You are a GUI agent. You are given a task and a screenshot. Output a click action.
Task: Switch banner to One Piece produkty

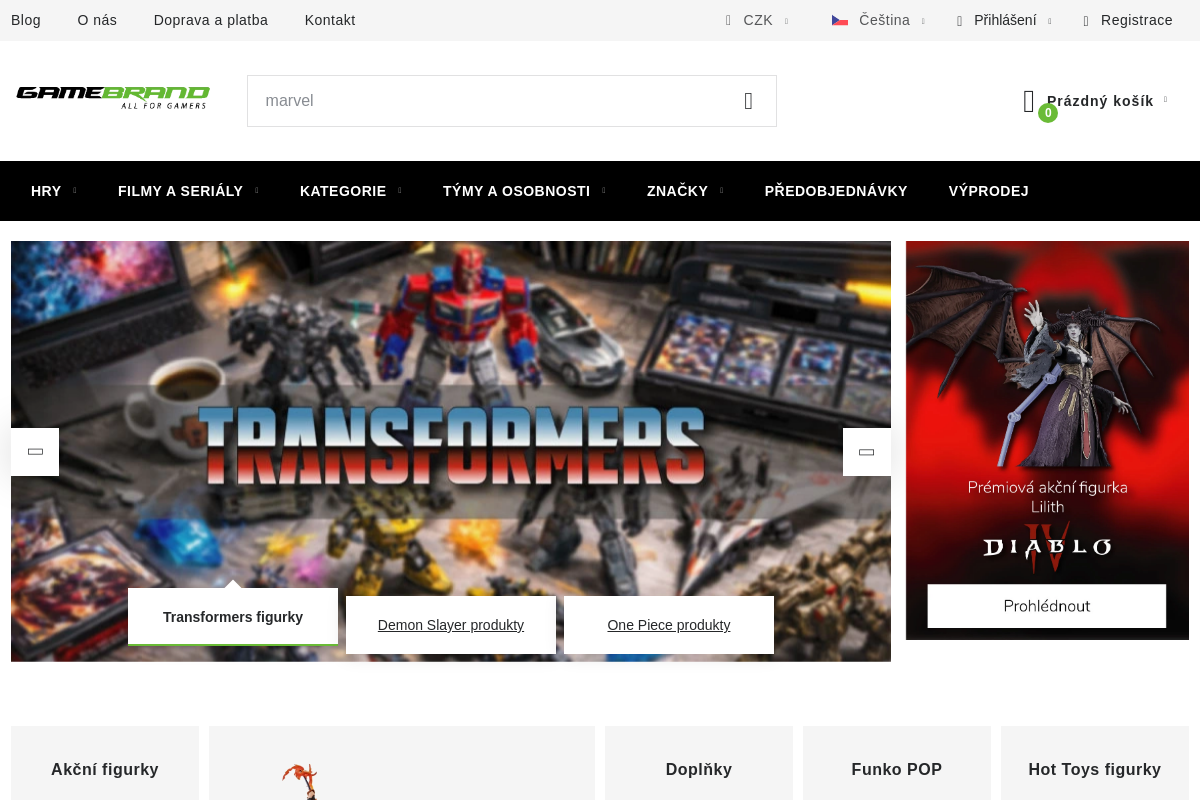pos(668,625)
